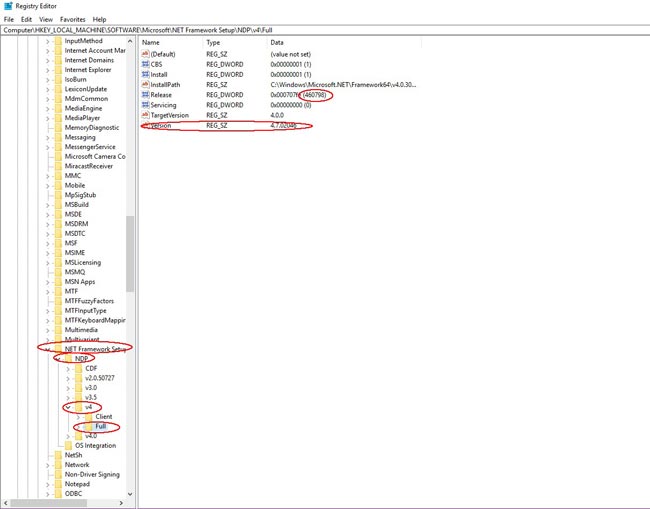Expand the v4.0 key
Screen dimensions: 650x509
coord(68,436)
